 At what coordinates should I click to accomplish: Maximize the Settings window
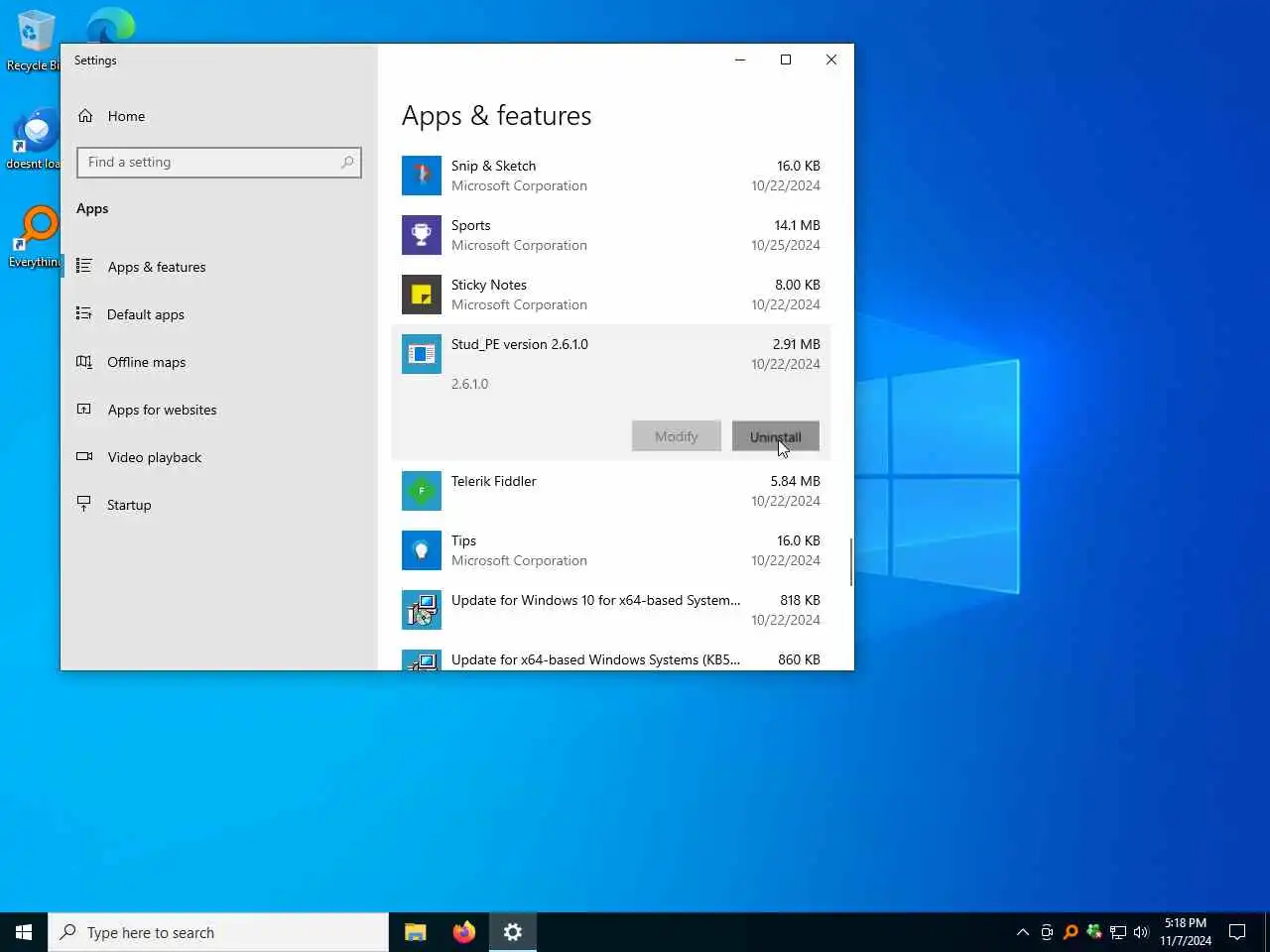(x=786, y=59)
